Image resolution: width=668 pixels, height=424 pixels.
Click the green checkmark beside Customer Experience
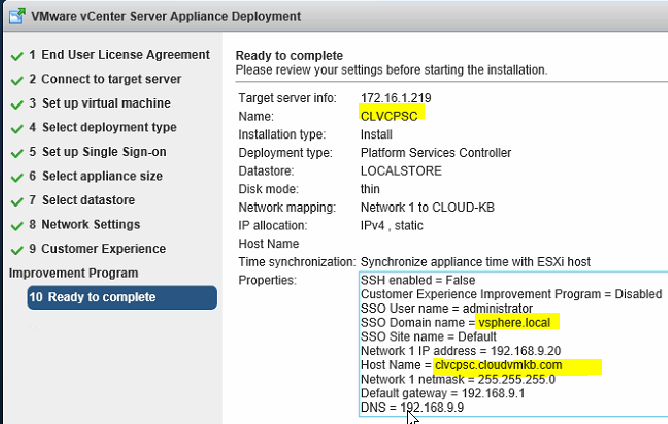(17, 250)
